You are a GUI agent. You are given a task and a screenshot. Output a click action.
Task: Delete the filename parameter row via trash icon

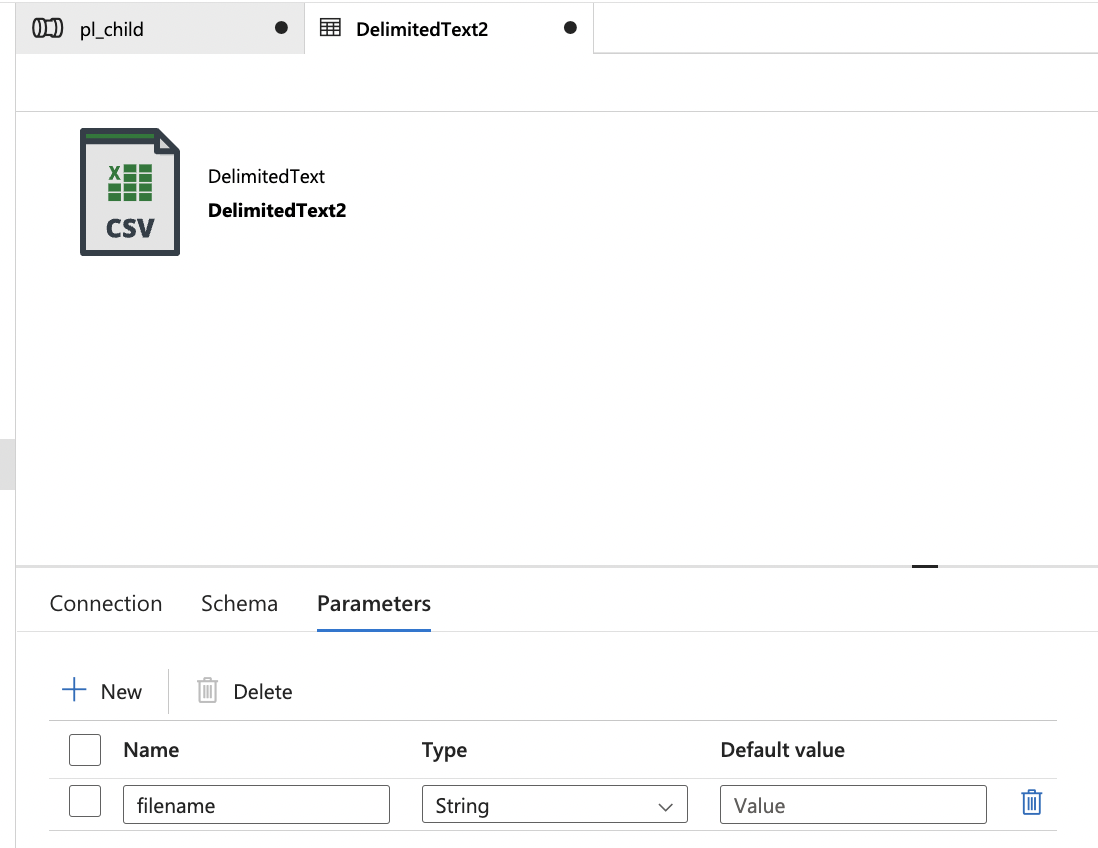1031,801
